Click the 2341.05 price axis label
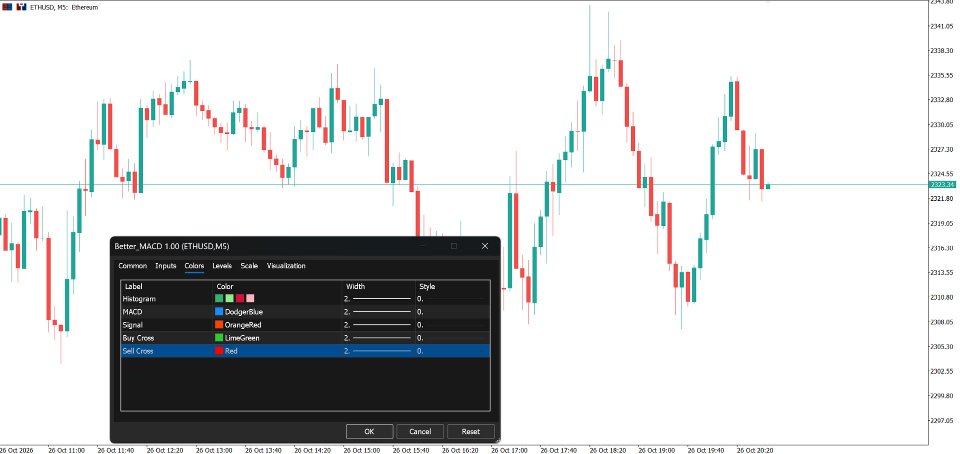 942,26
